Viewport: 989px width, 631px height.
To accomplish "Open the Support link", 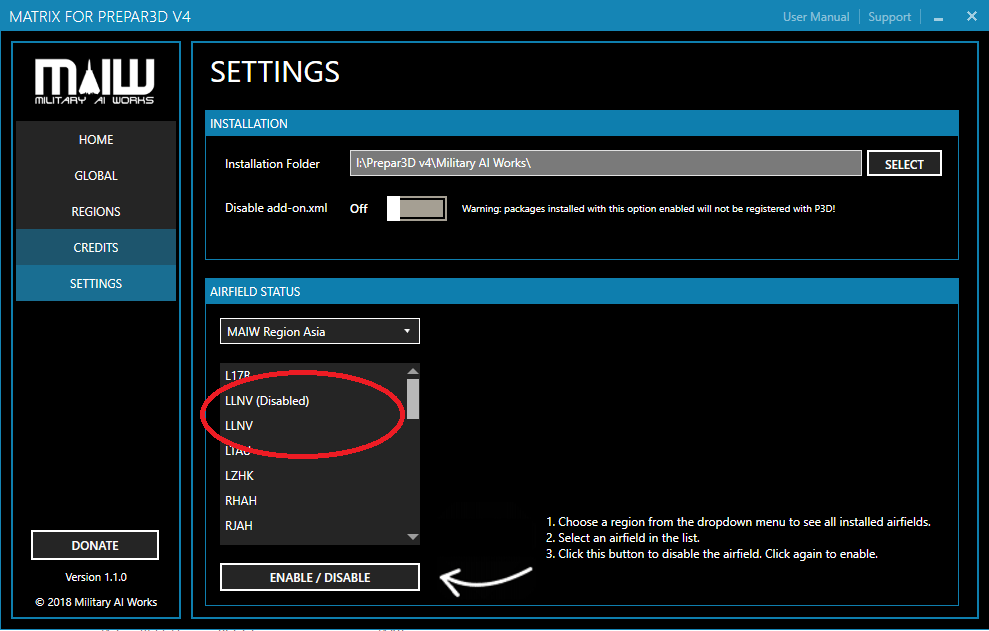I will [889, 17].
